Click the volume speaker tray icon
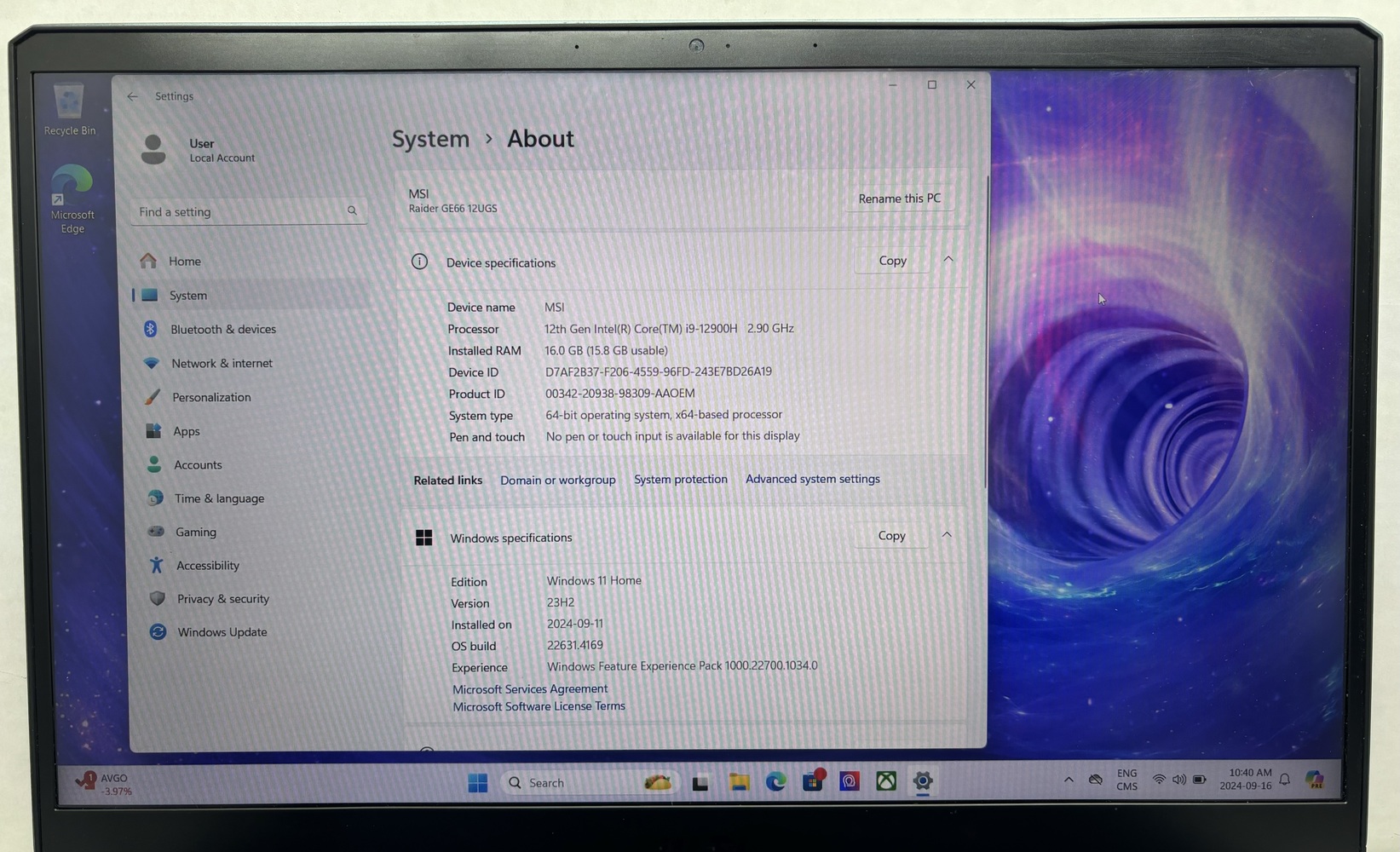The width and height of the screenshot is (1400, 852). point(1179,780)
